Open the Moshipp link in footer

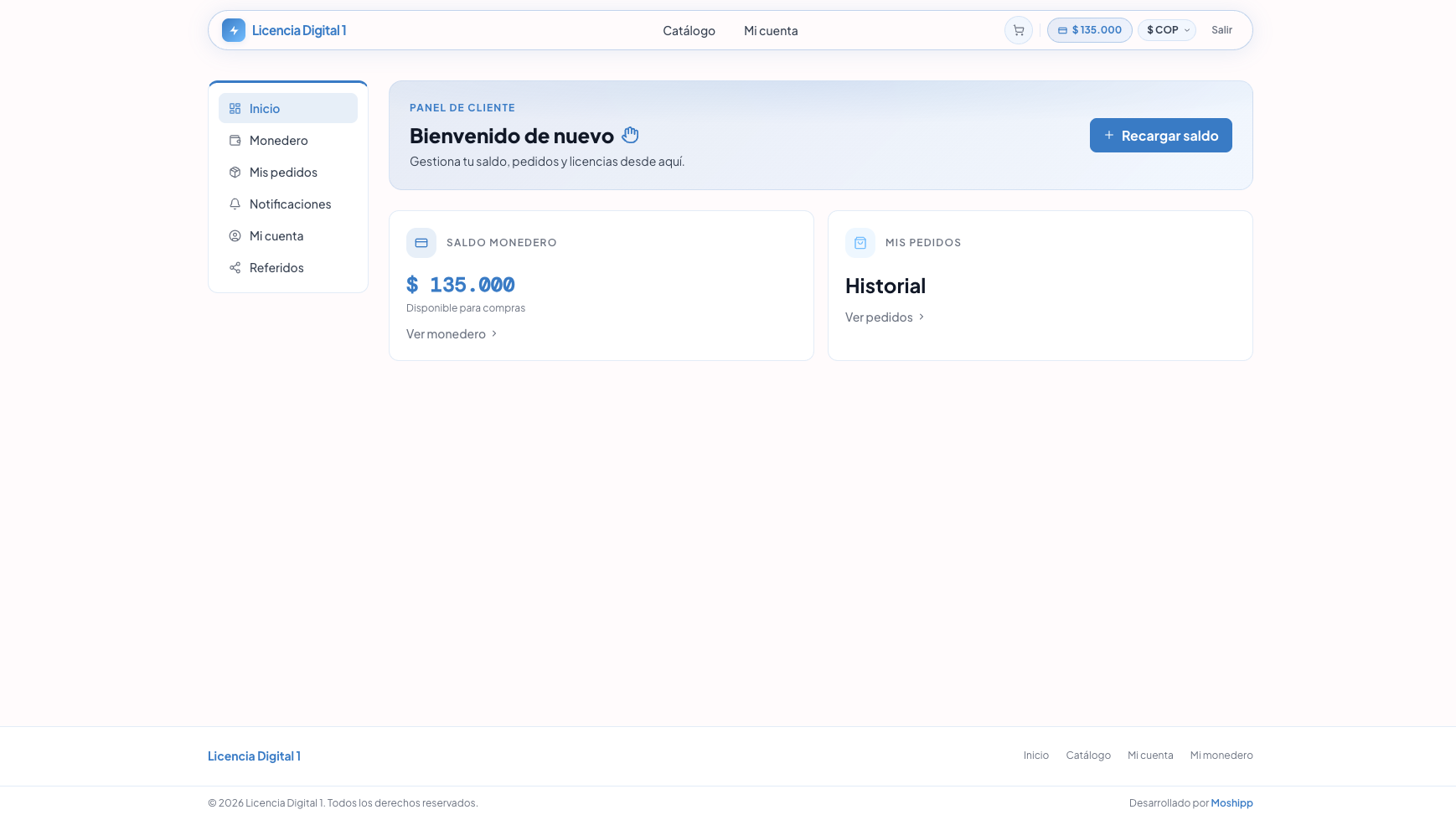(1231, 802)
